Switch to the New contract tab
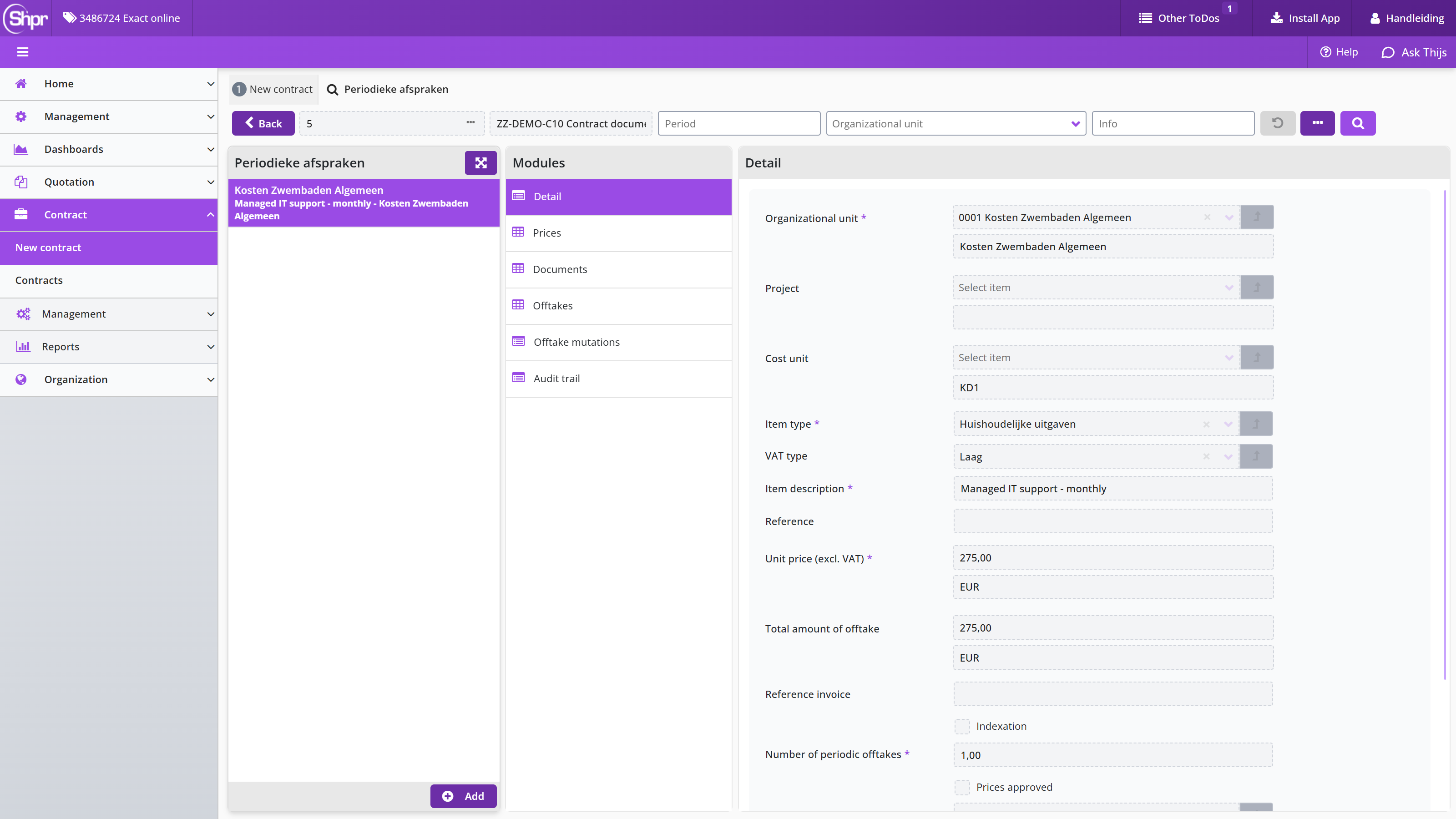 pos(273,89)
